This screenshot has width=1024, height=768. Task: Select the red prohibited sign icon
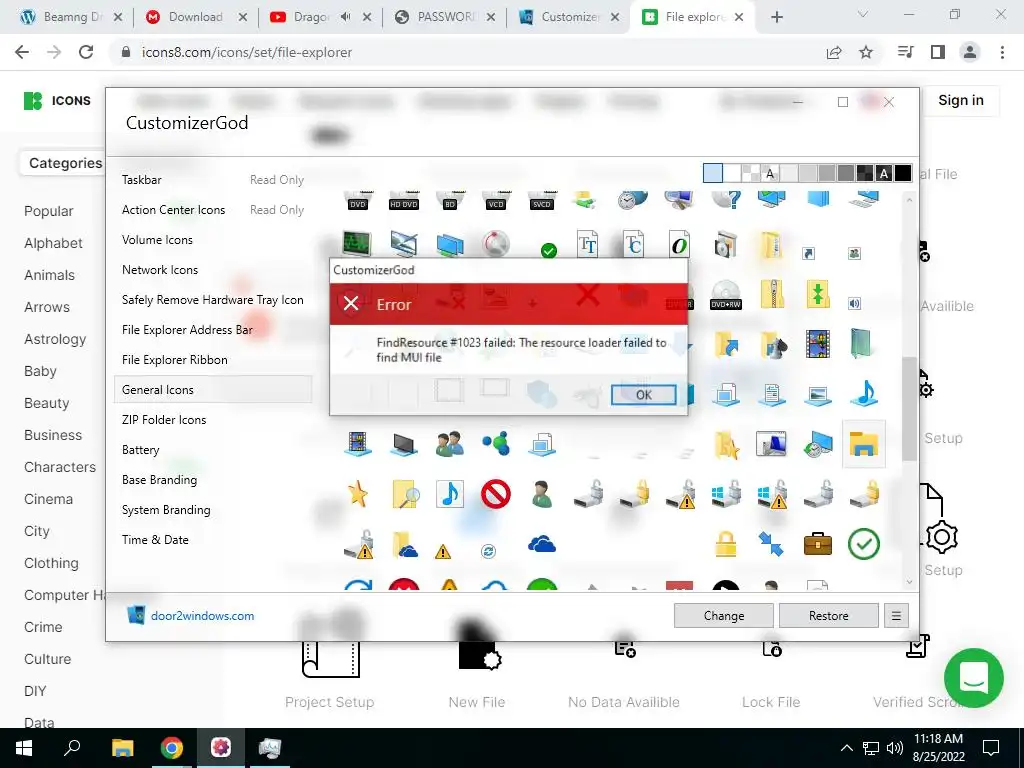pos(496,494)
